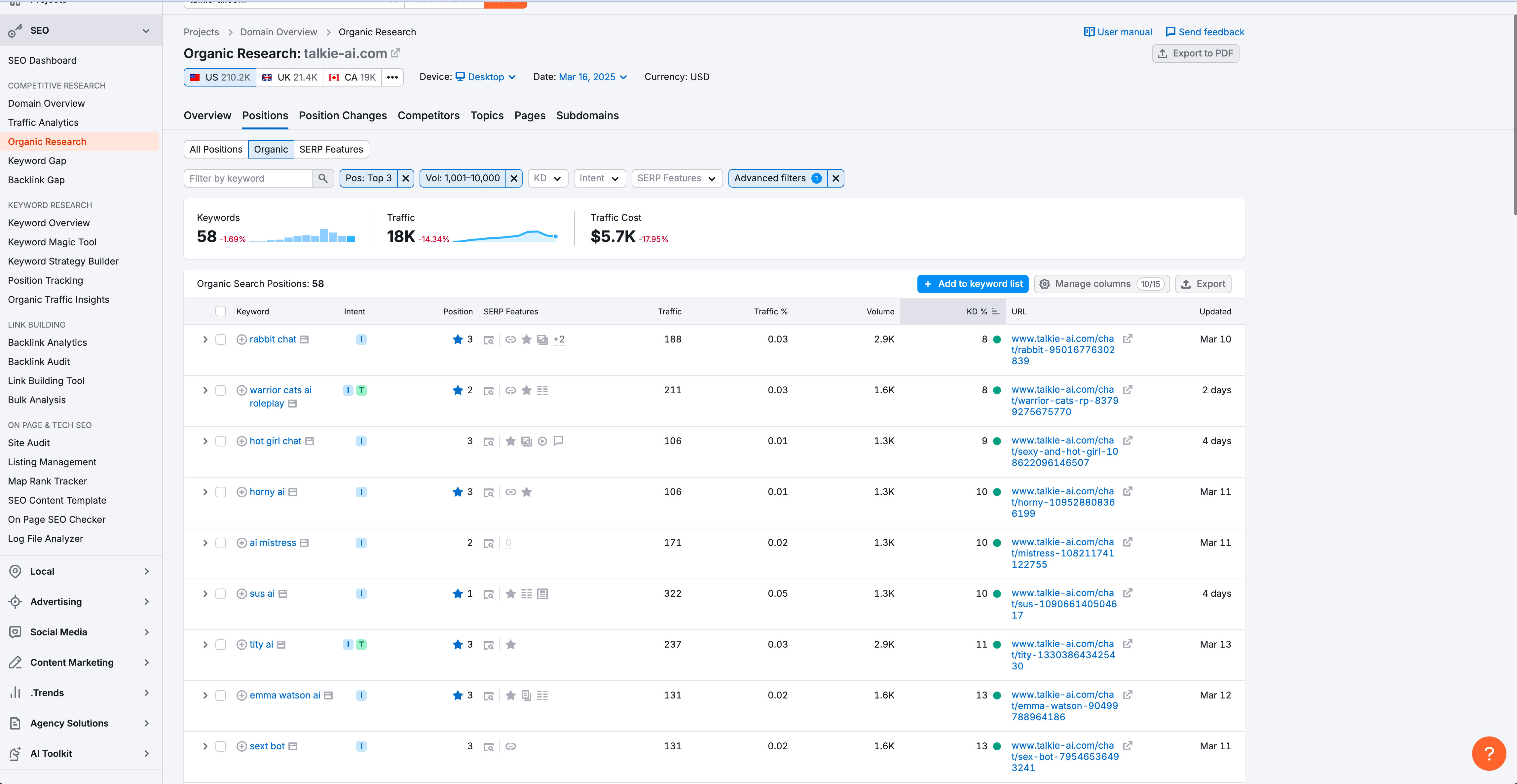The image size is (1517, 784).
Task: Select the SERP Features positions tab
Action: [x=331, y=150]
